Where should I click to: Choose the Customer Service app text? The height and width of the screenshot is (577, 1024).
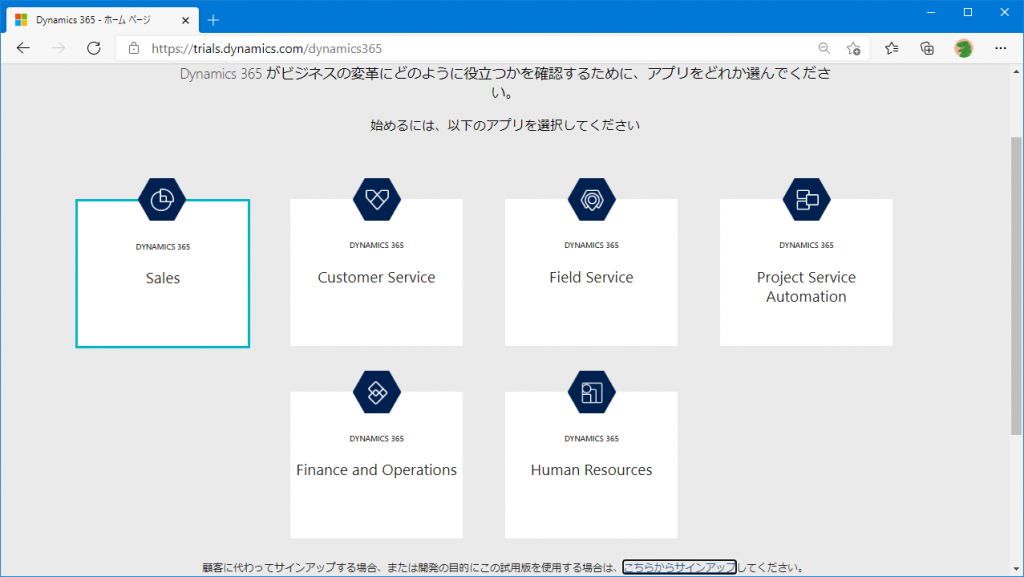376,277
